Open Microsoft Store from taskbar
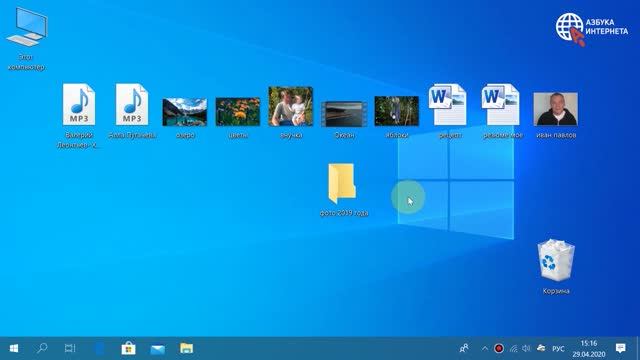The height and width of the screenshot is (360, 640). (128, 348)
